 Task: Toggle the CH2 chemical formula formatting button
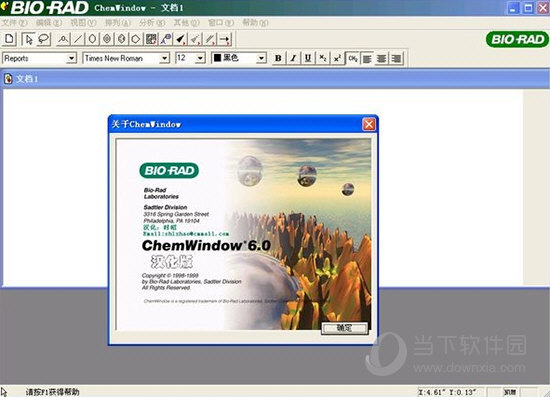(353, 58)
